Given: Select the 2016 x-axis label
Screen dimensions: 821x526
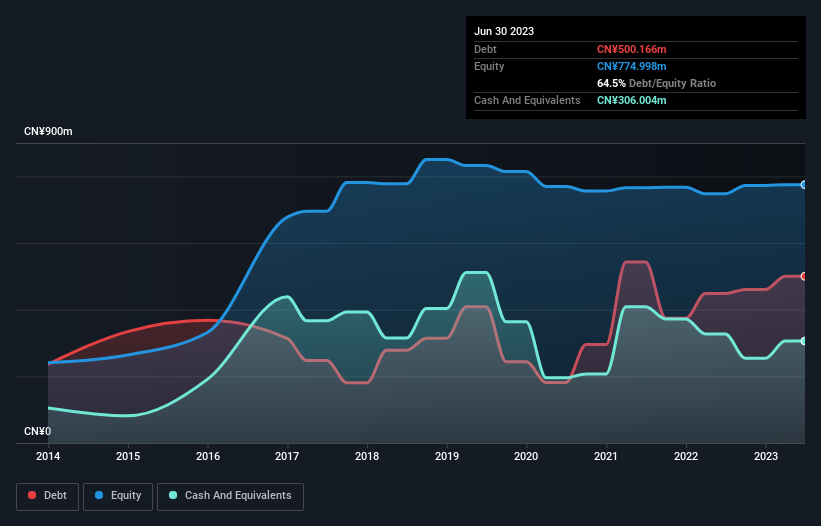Looking at the screenshot, I should click(x=208, y=456).
